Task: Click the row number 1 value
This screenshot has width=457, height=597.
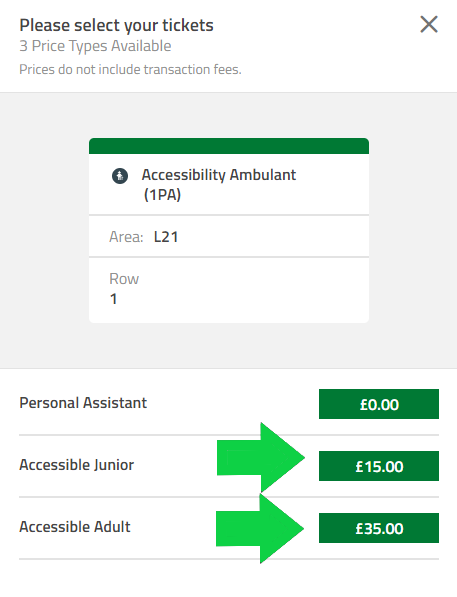Action: 113,299
